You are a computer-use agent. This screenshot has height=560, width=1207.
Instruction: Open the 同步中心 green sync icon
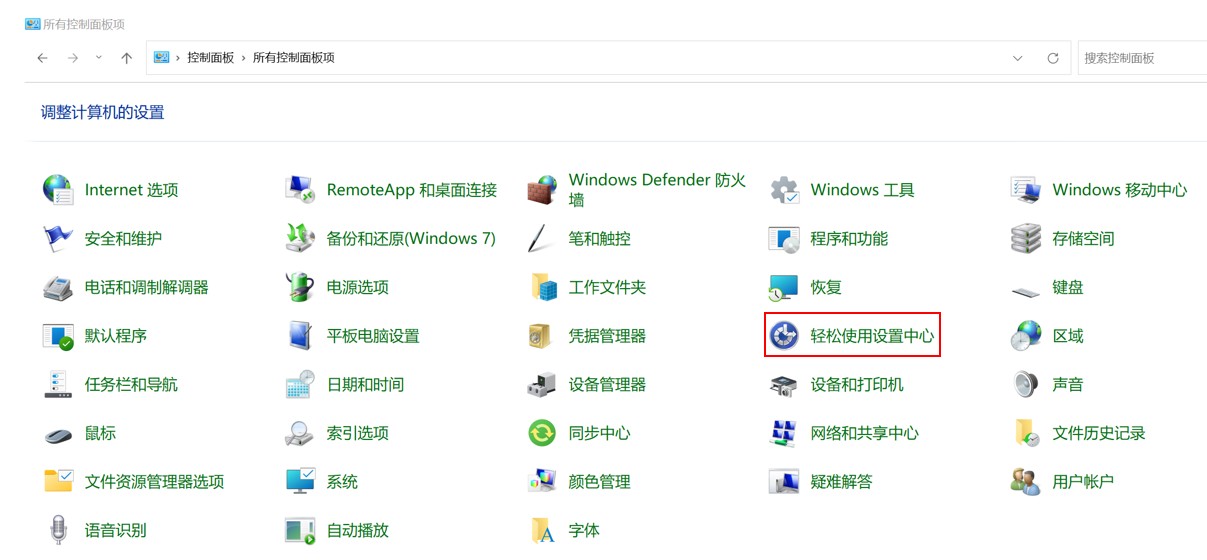542,433
